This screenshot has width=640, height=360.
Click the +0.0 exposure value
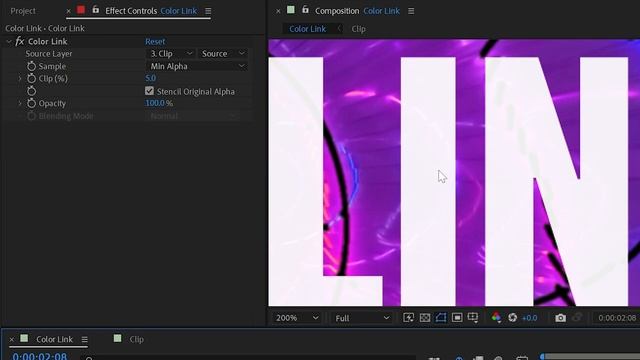[x=529, y=318]
